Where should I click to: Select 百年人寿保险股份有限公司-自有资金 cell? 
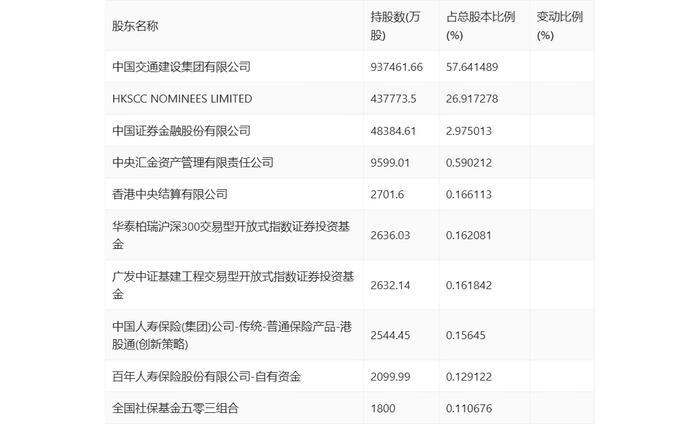[206, 377]
